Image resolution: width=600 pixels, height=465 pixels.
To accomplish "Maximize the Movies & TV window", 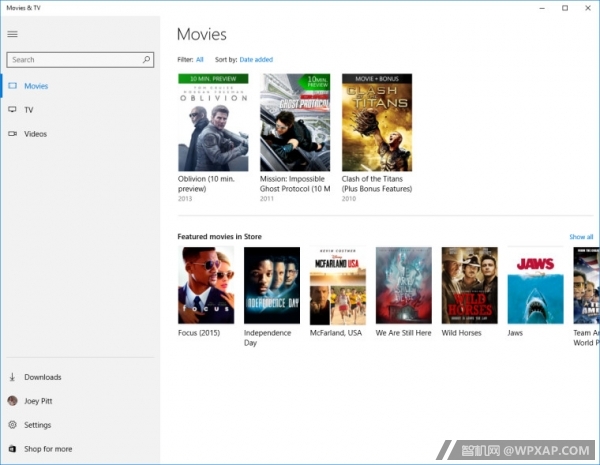I will 565,8.
